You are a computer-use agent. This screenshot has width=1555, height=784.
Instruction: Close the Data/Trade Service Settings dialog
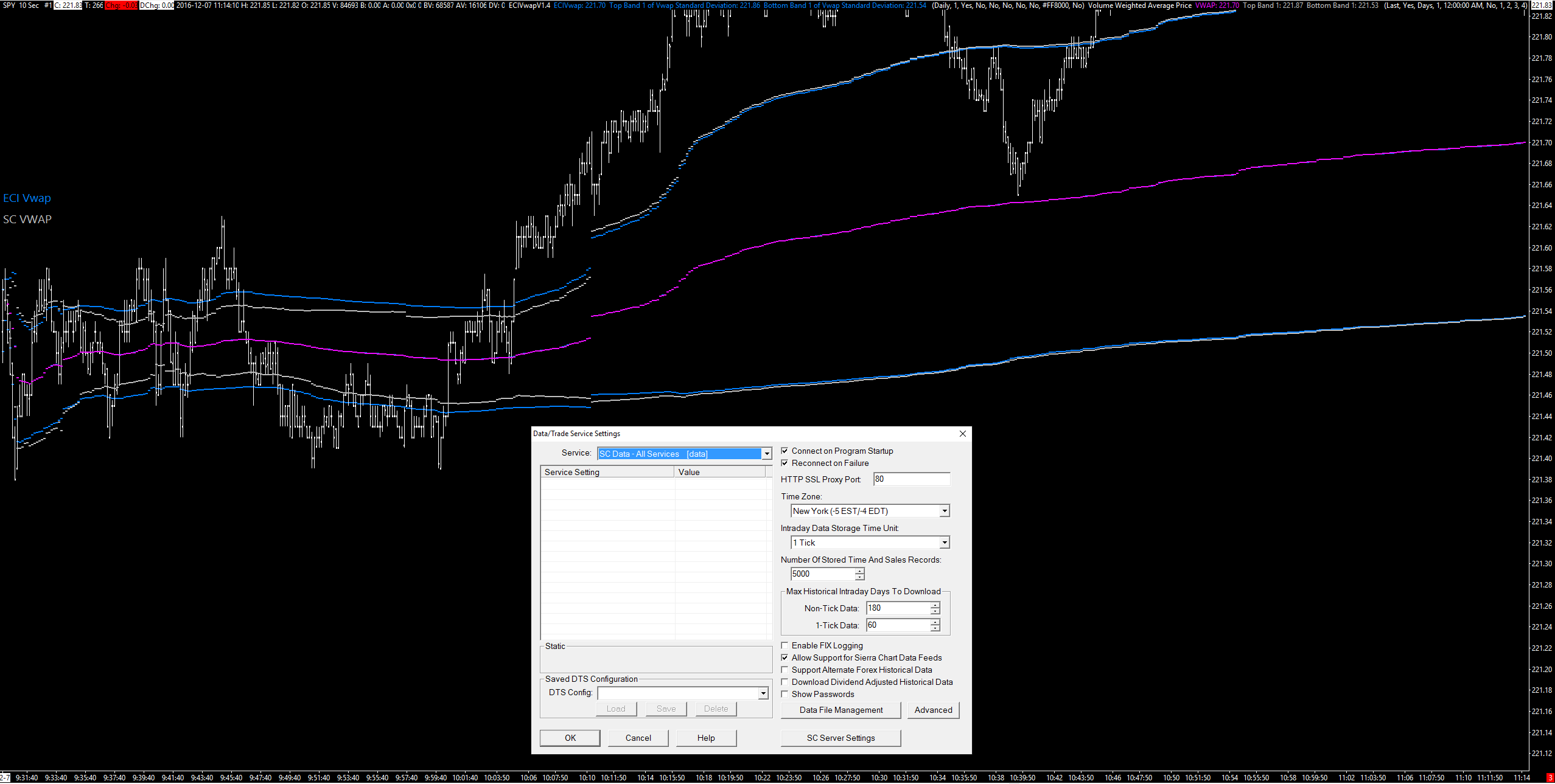pyautogui.click(x=962, y=434)
